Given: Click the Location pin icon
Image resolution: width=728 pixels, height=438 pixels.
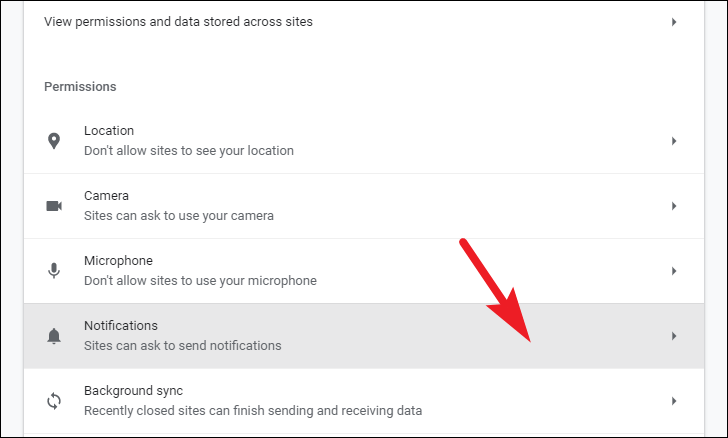Looking at the screenshot, I should 54,141.
